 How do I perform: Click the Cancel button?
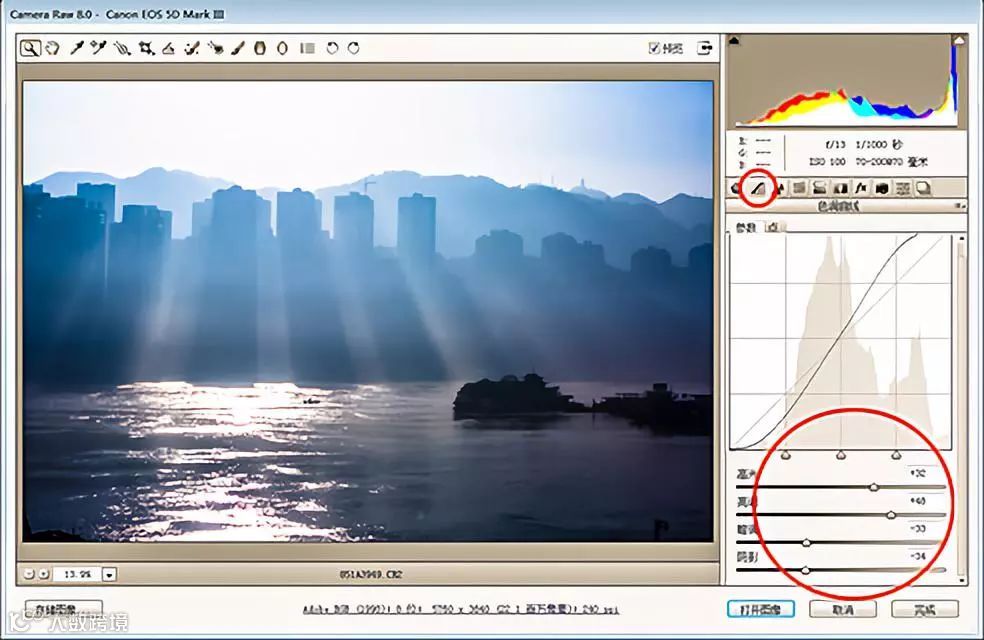[x=843, y=609]
